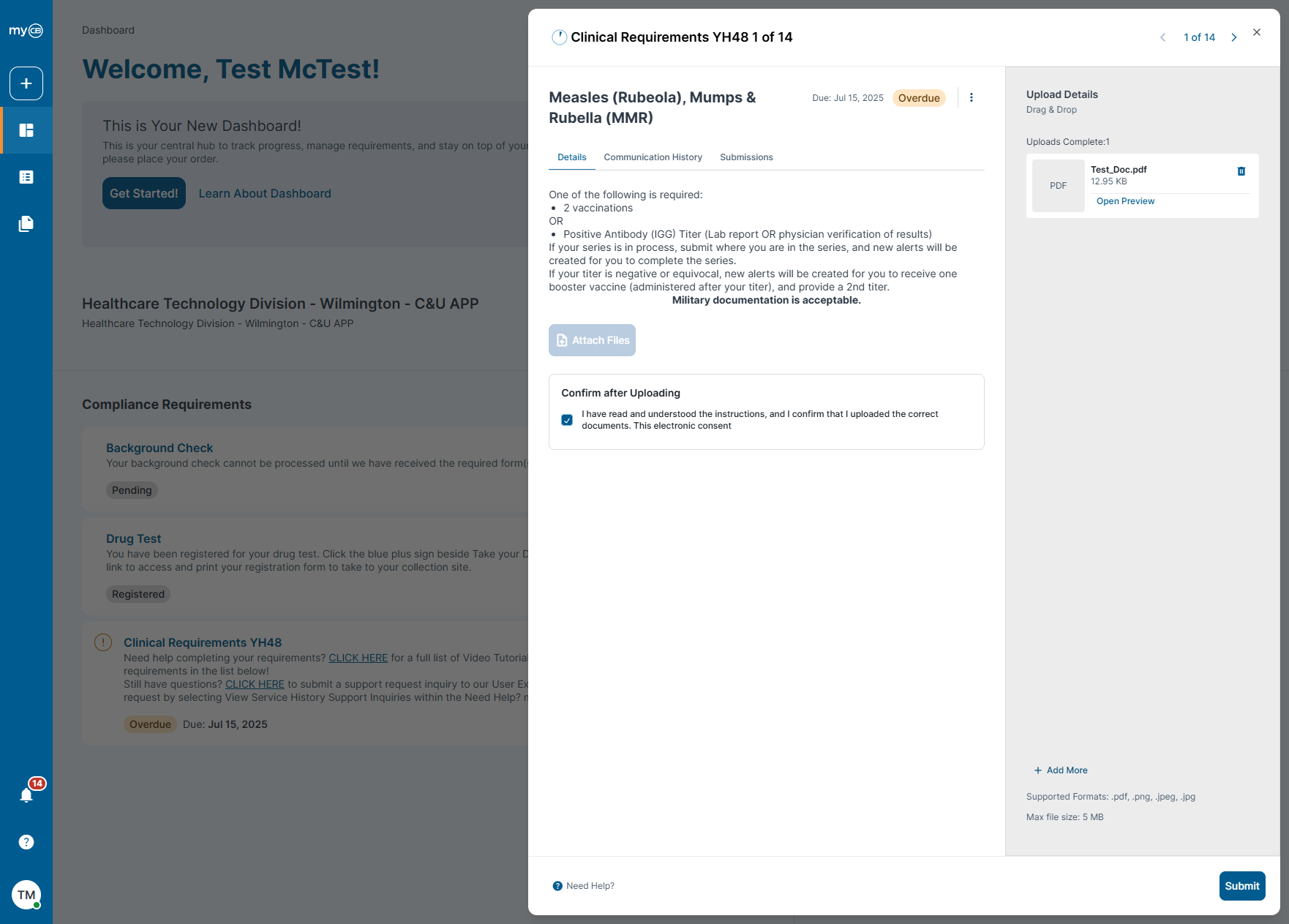Click the 'Uploads Complete:1' text
1289x924 pixels.
(1067, 142)
